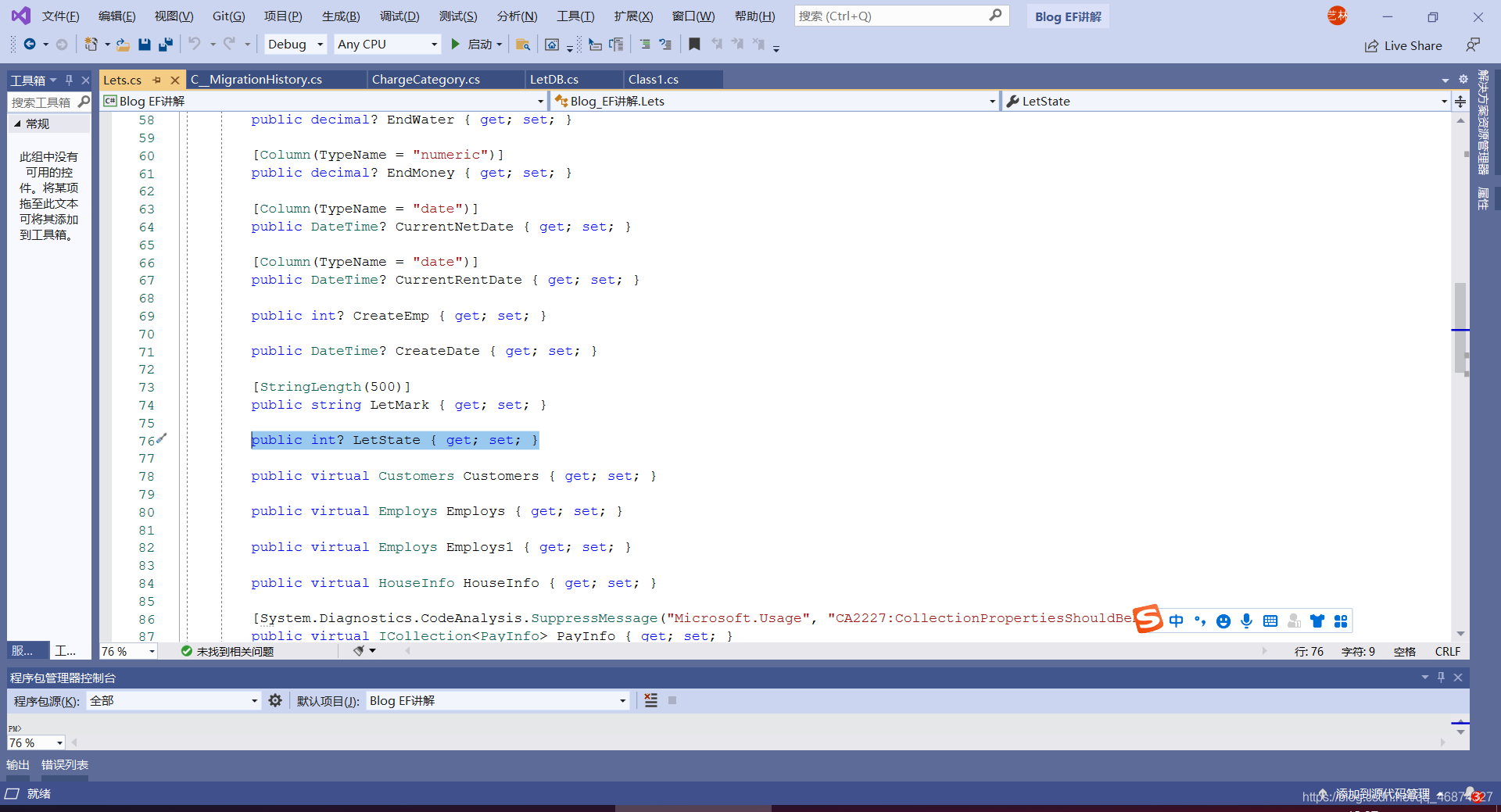The image size is (1501, 812).
Task: Open the 错误列表 error list tab
Action: (x=64, y=765)
